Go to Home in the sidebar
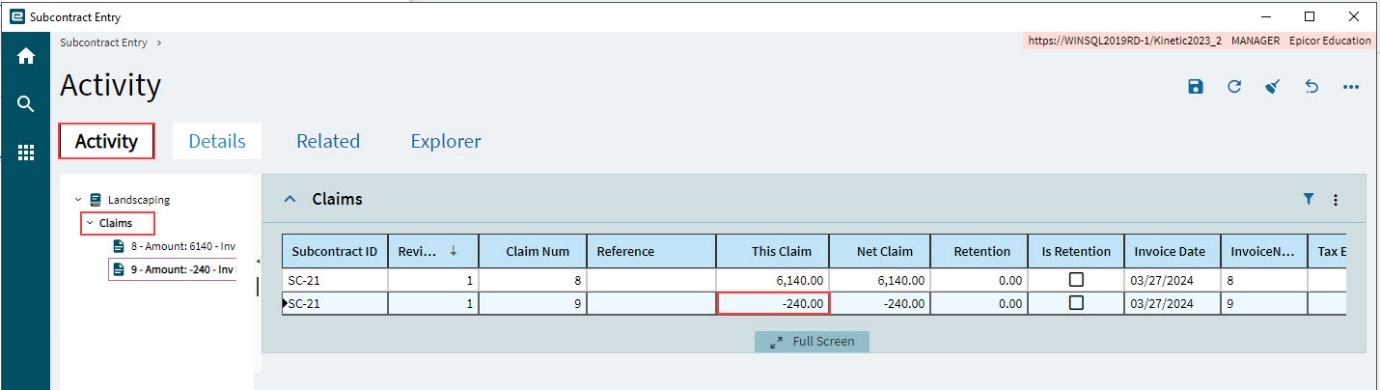This screenshot has height=390, width=1380. click(x=26, y=57)
